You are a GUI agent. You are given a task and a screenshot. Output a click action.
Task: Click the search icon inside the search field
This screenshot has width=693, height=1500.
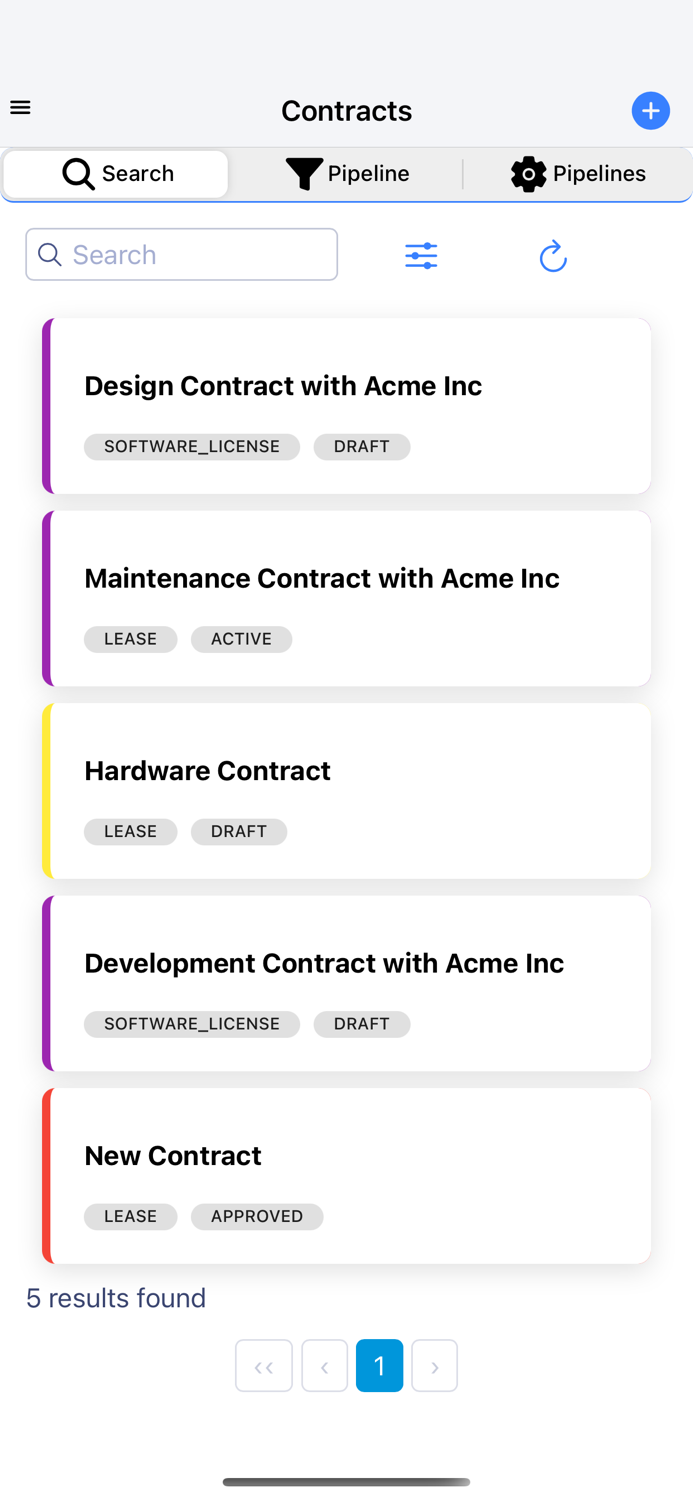49,254
